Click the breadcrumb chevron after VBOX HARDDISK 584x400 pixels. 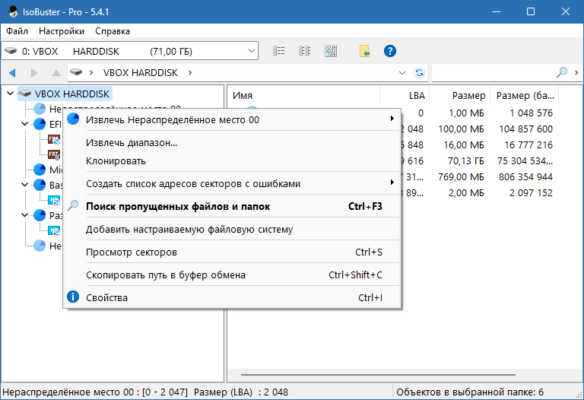pos(190,73)
